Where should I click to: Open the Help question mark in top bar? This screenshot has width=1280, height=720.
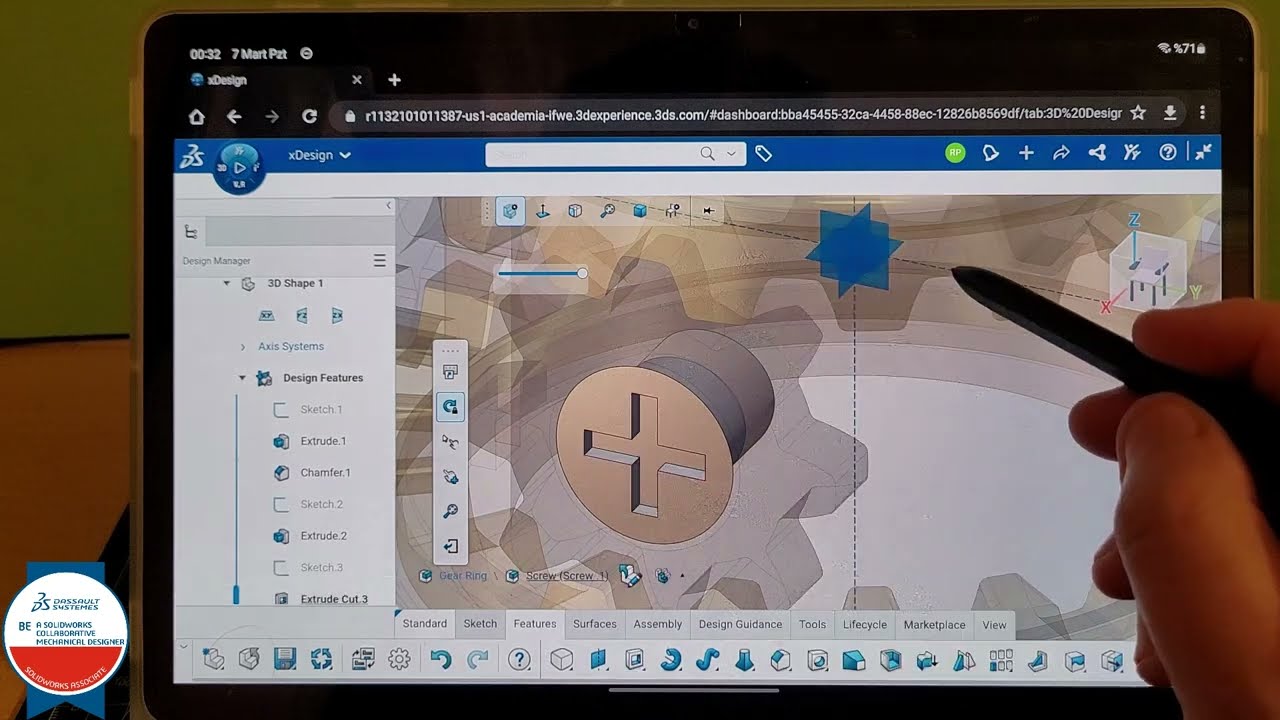(x=1167, y=153)
